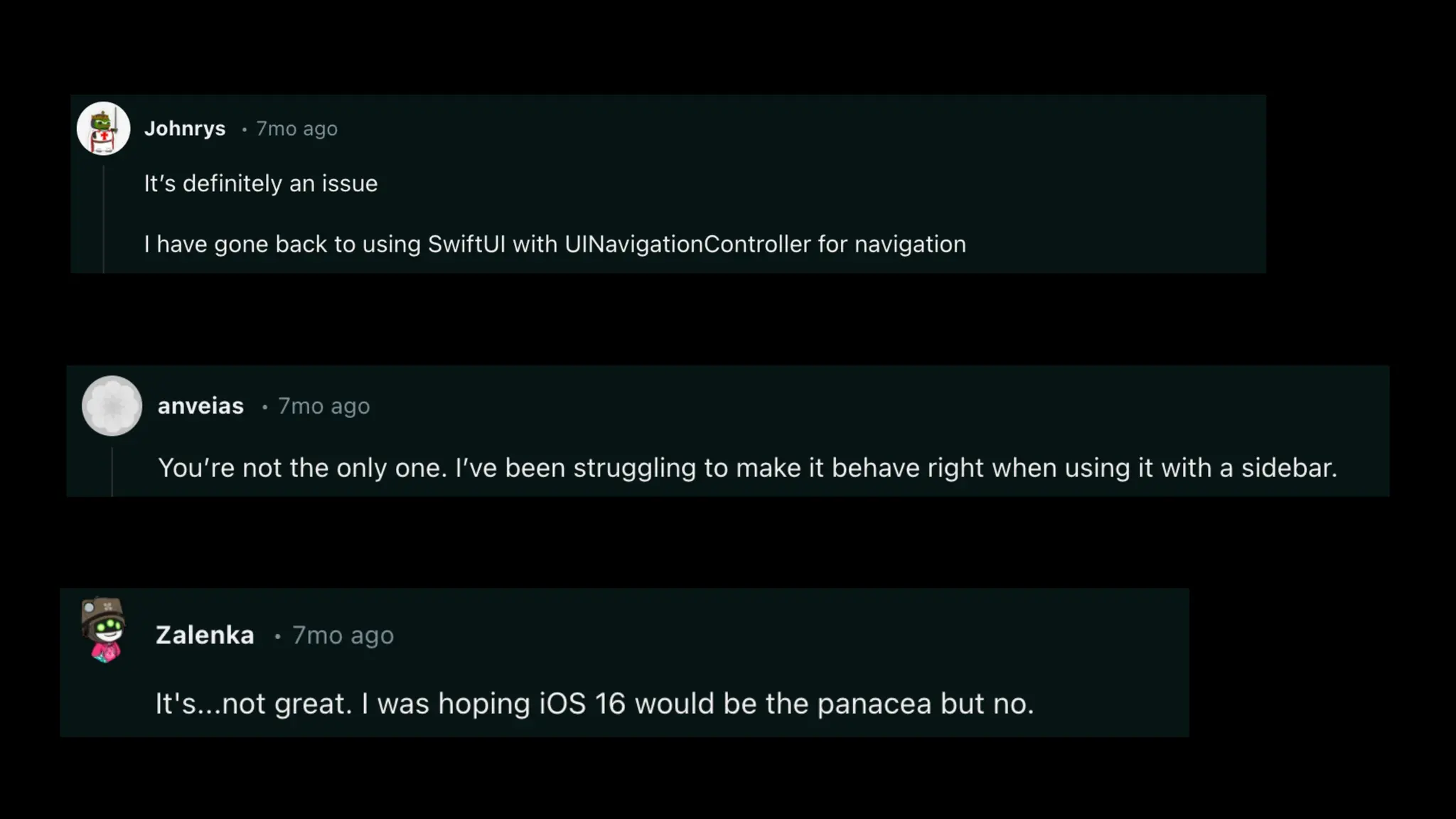
Task: Click the words "for navigation" in Johnrys' comment
Action: (892, 244)
